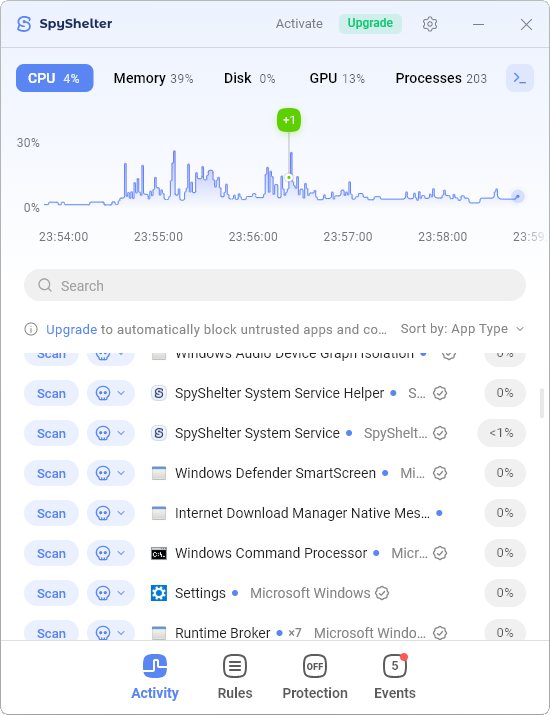
Task: Open the Sort by App Type dropdown
Action: coord(462,329)
